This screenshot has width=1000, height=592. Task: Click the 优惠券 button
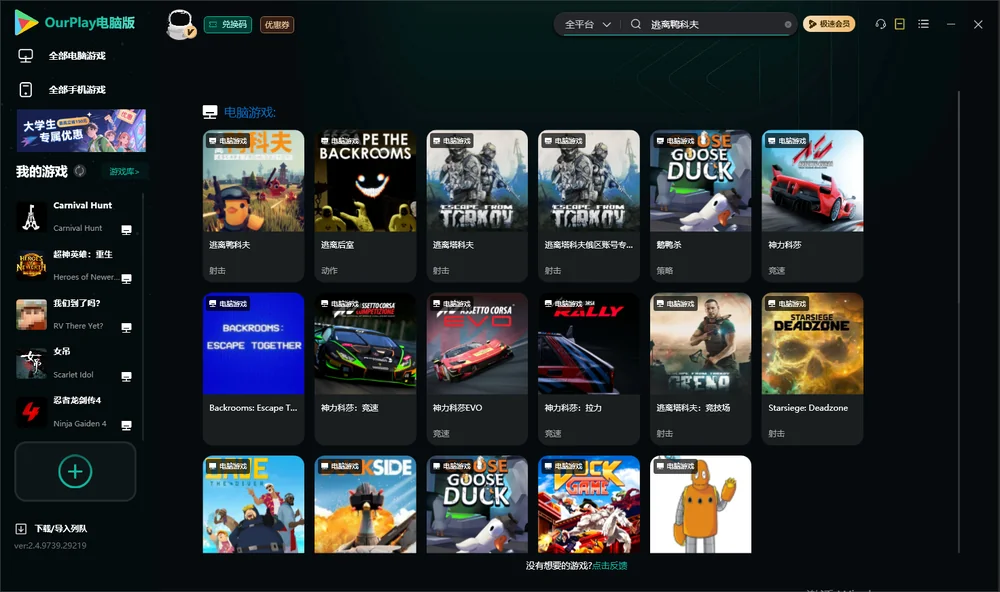(277, 25)
